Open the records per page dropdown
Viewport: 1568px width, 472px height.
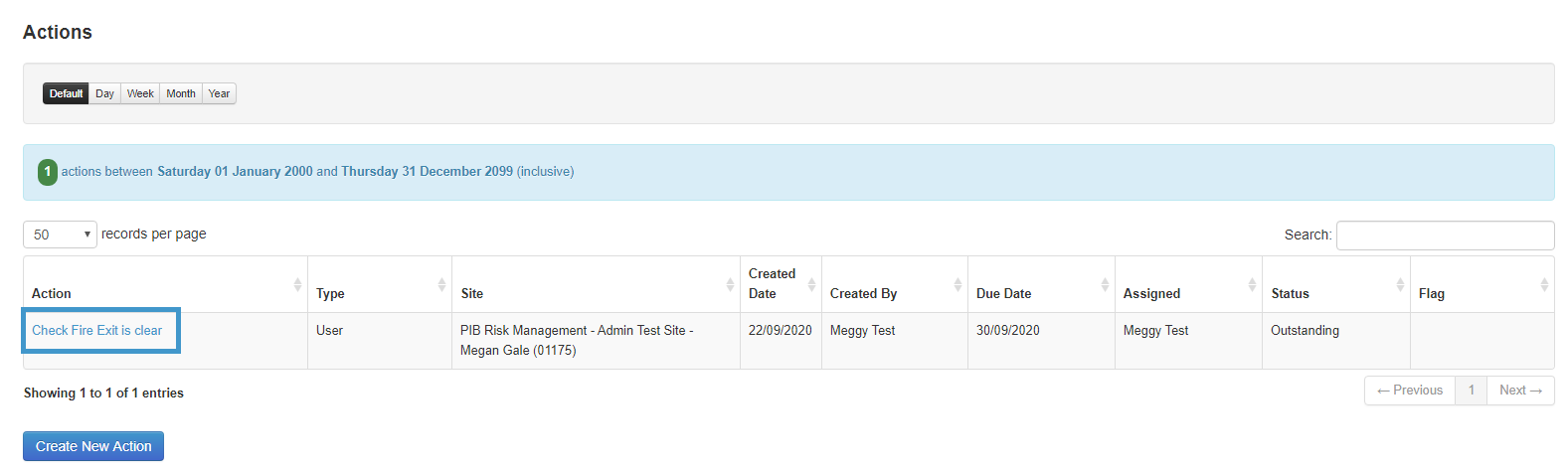point(60,235)
